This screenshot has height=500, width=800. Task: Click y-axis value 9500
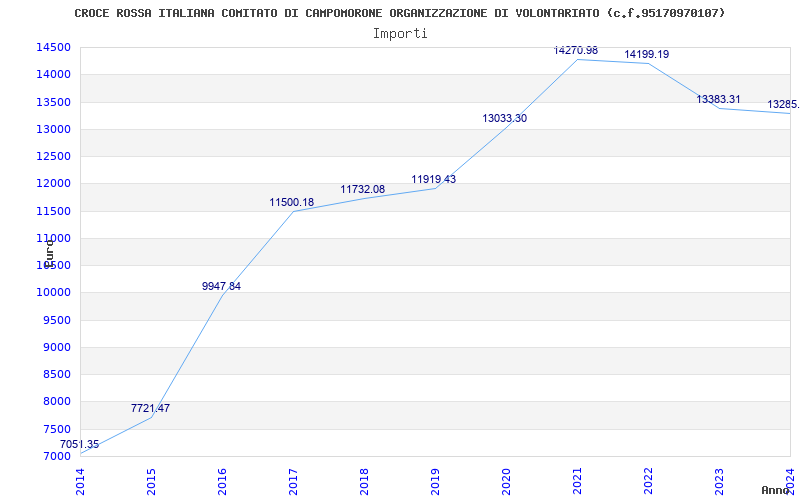click(56, 320)
